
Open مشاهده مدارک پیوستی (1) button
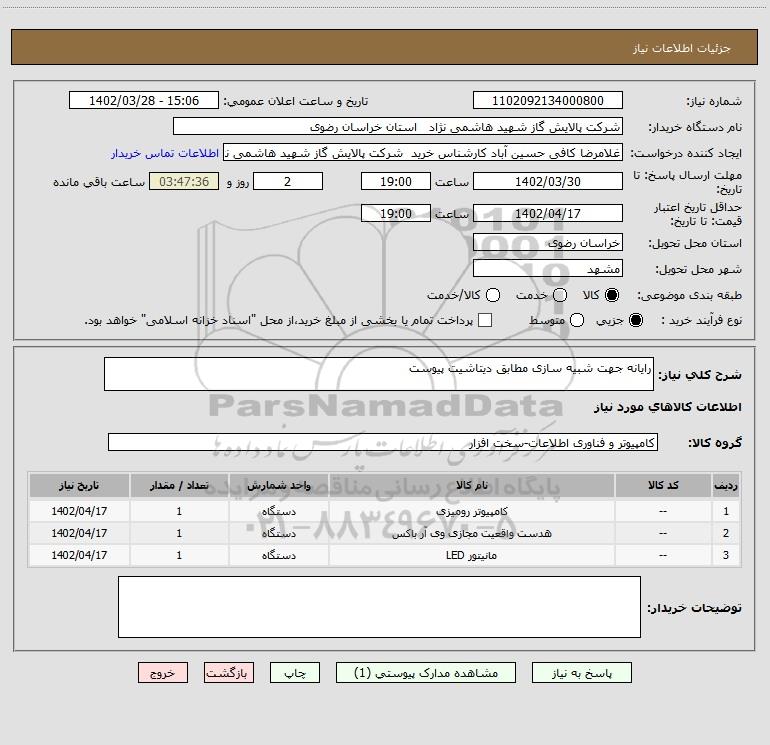[426, 673]
